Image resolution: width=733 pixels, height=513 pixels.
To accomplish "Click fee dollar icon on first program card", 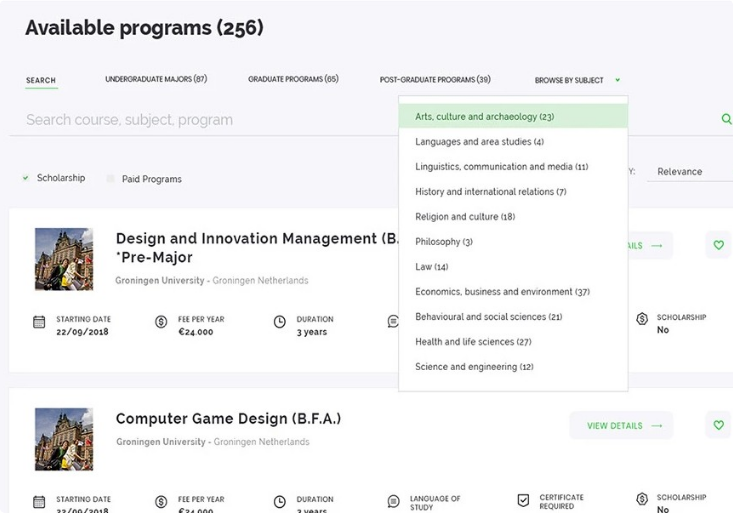I will (161, 322).
